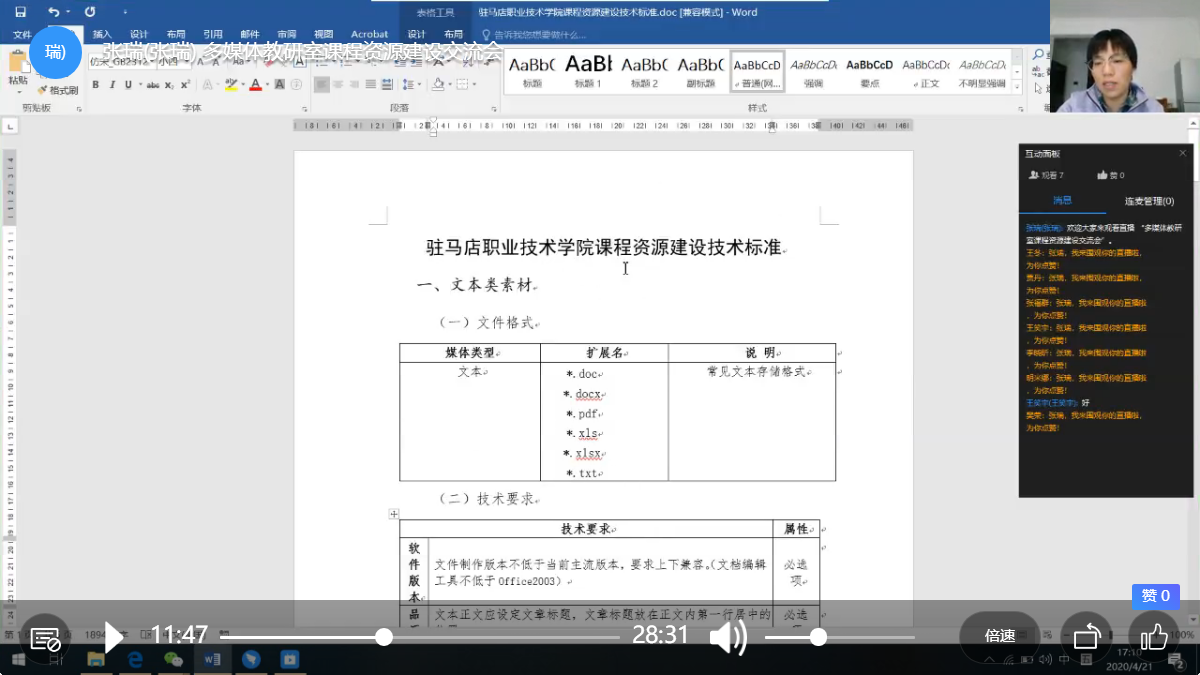Apply superscript x² formatting

[x=185, y=85]
